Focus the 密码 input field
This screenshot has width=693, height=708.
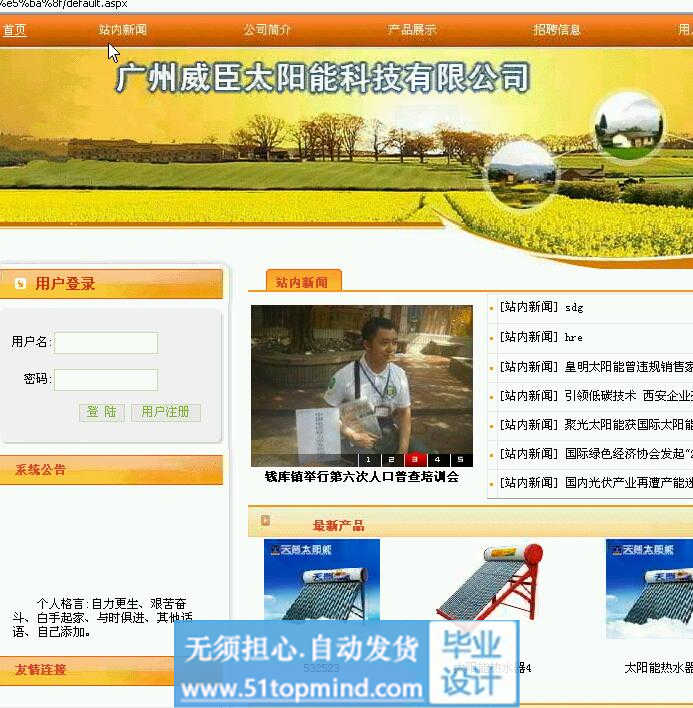pos(106,380)
